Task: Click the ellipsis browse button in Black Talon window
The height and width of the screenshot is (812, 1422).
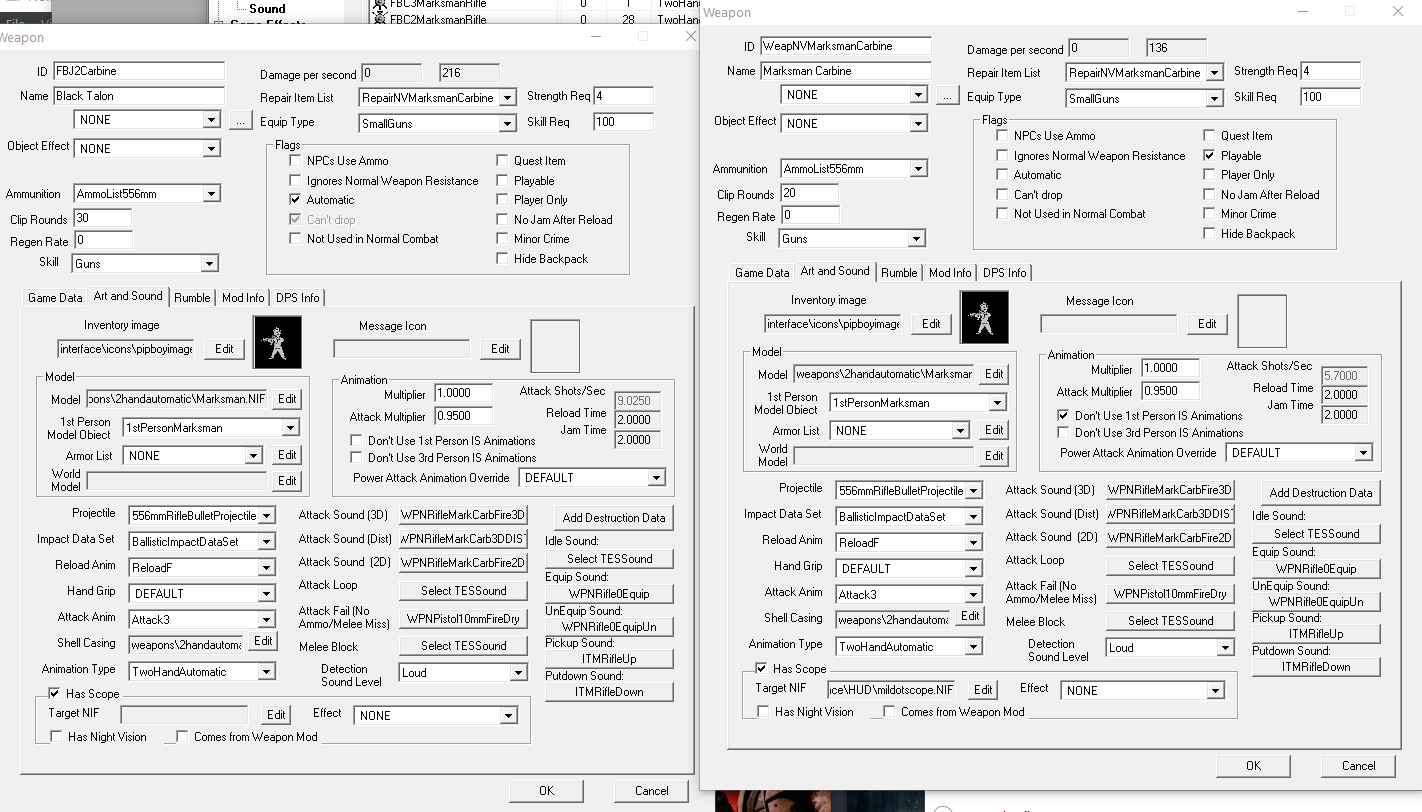Action: click(240, 120)
